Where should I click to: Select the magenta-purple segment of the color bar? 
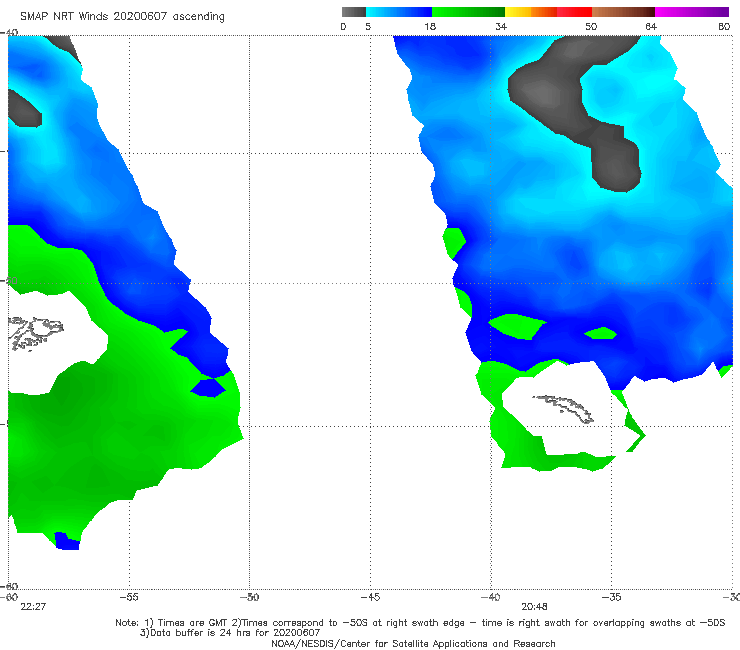[692, 12]
